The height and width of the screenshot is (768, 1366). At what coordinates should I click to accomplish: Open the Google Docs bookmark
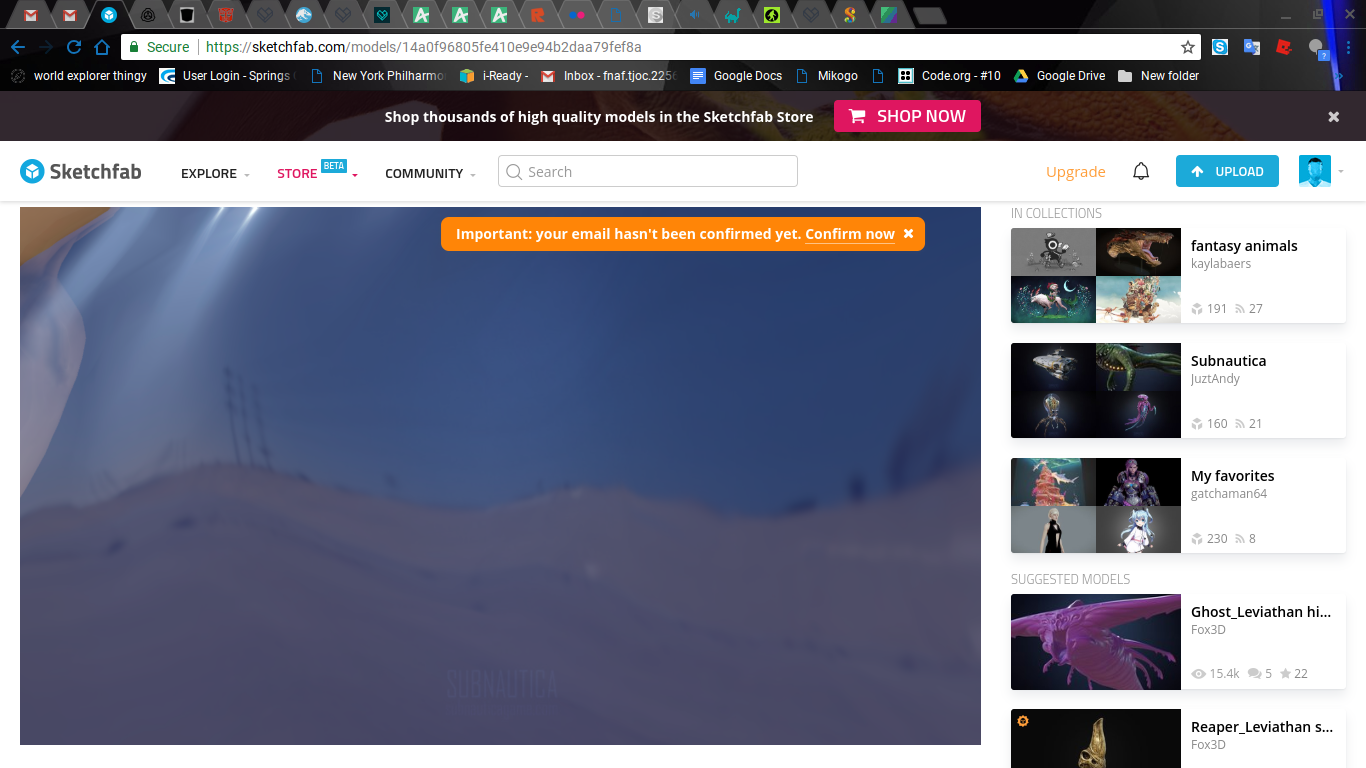736,76
